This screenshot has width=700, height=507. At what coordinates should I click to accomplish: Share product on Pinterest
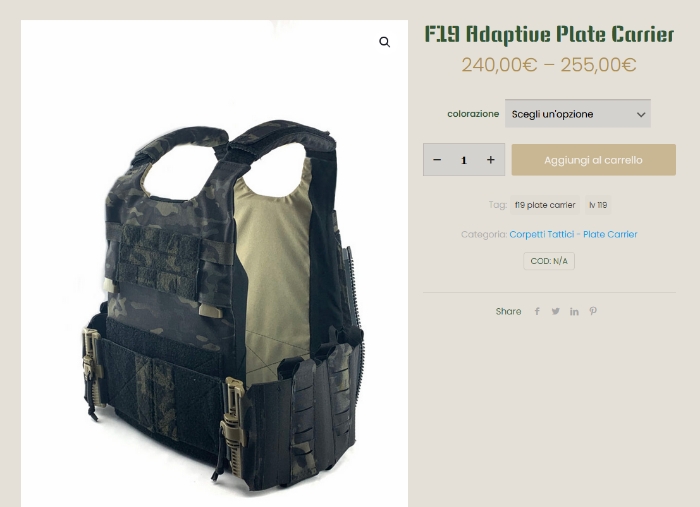pyautogui.click(x=593, y=312)
